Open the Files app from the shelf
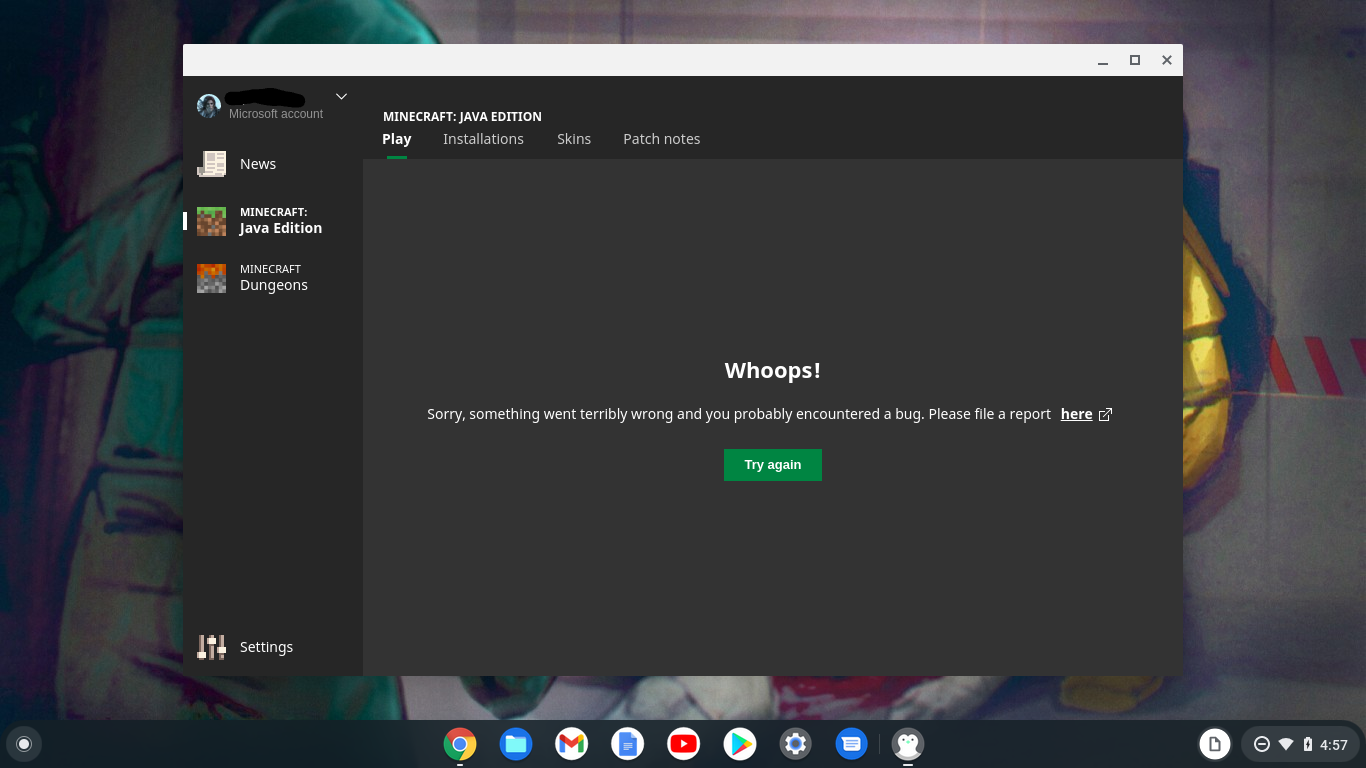This screenshot has height=768, width=1366. (516, 744)
